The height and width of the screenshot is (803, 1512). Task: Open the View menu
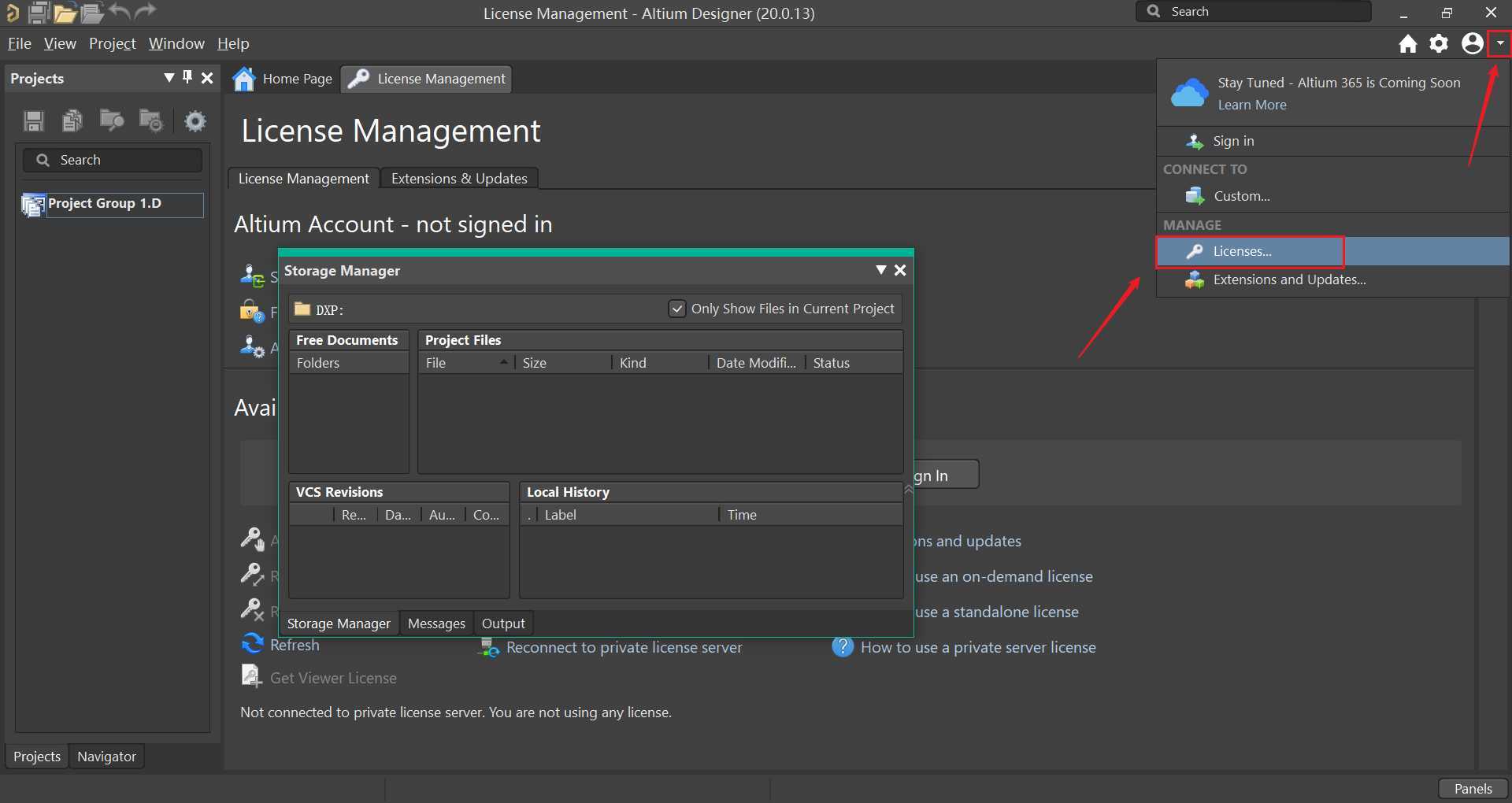[x=60, y=43]
